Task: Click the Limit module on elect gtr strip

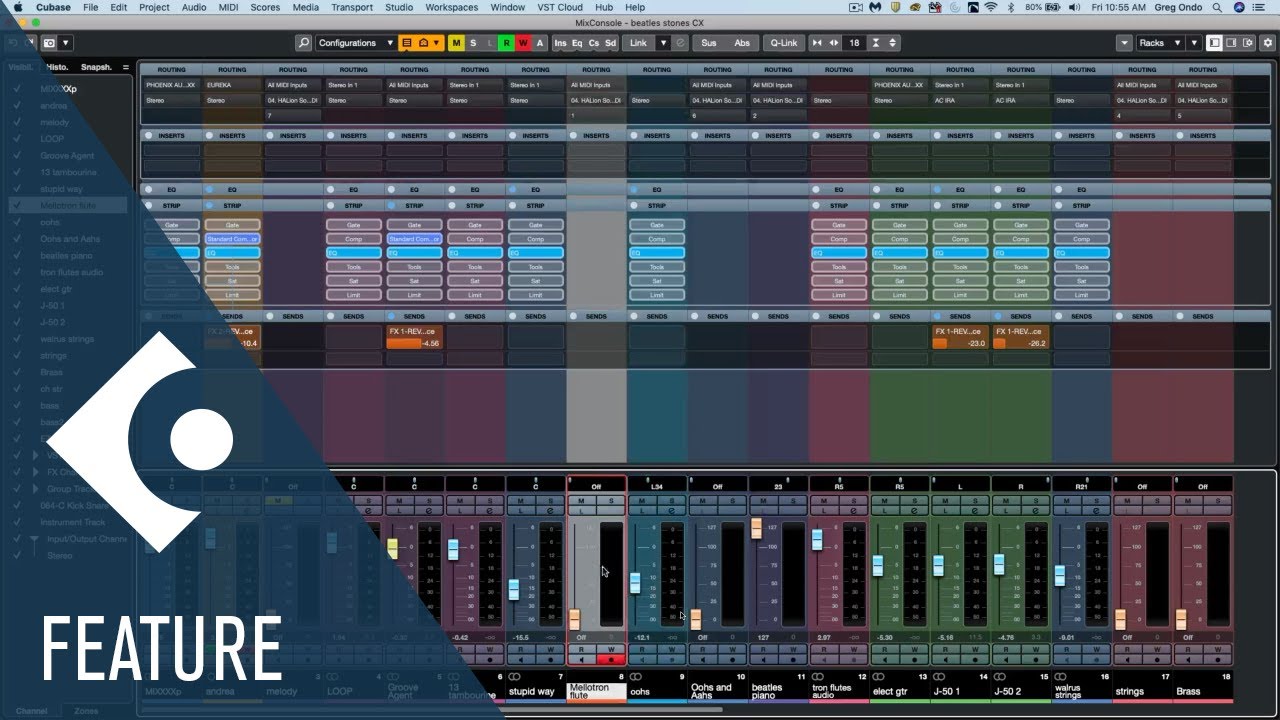Action: coord(899,295)
